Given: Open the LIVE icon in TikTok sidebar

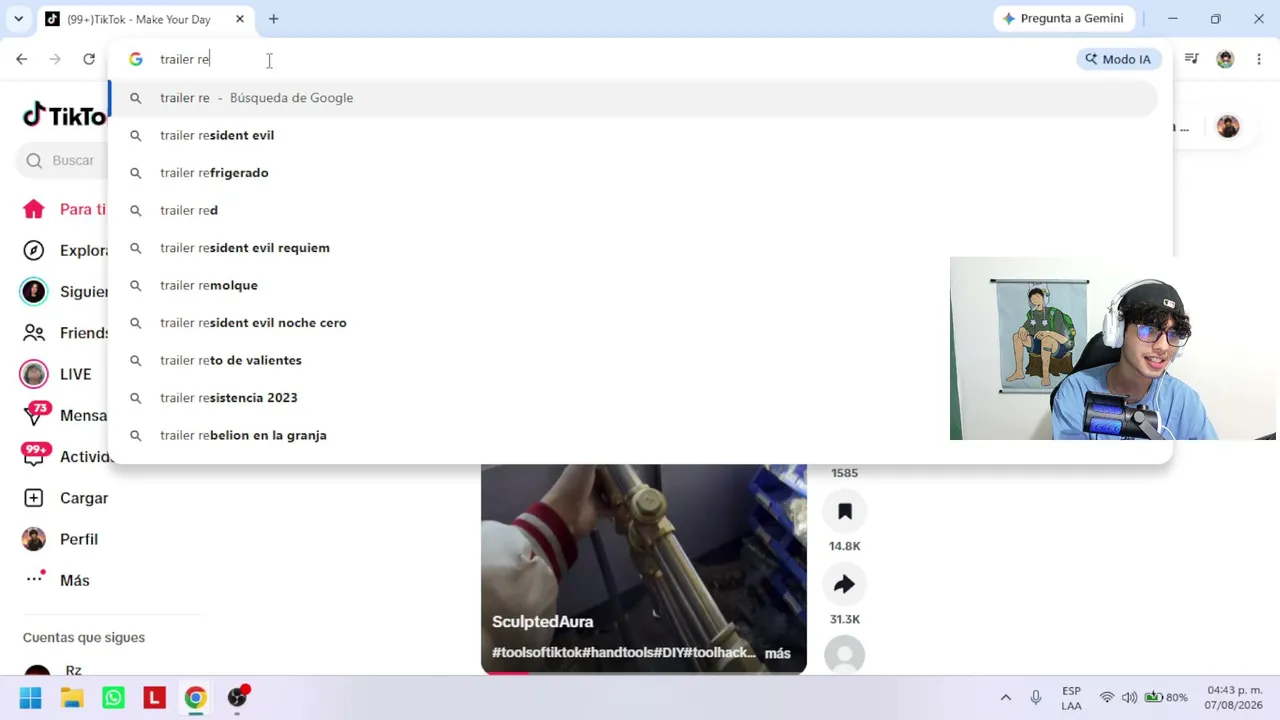Looking at the screenshot, I should point(34,374).
